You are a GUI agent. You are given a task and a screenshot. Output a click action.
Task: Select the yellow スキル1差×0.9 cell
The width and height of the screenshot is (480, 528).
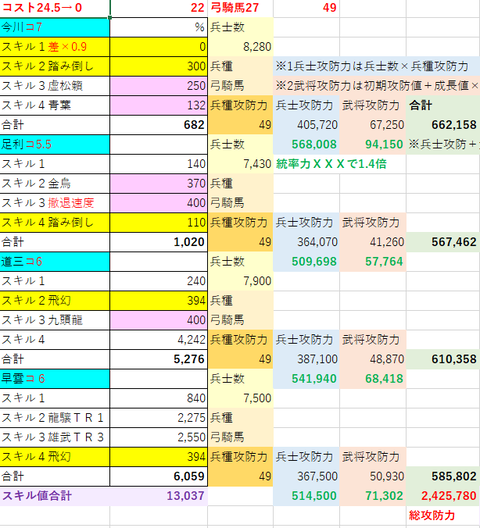point(55,46)
